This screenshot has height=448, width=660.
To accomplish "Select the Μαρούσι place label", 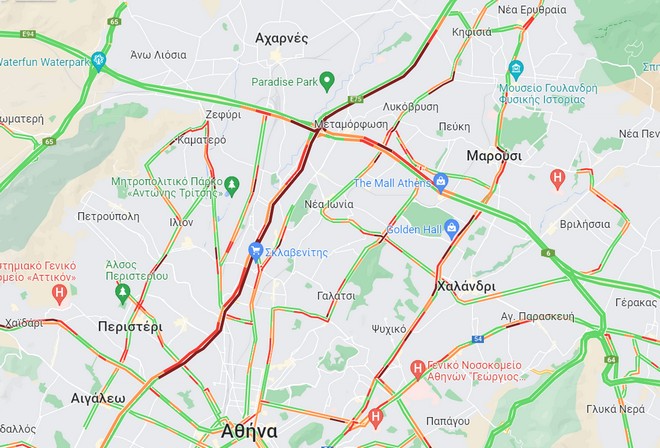I will click(x=494, y=156).
